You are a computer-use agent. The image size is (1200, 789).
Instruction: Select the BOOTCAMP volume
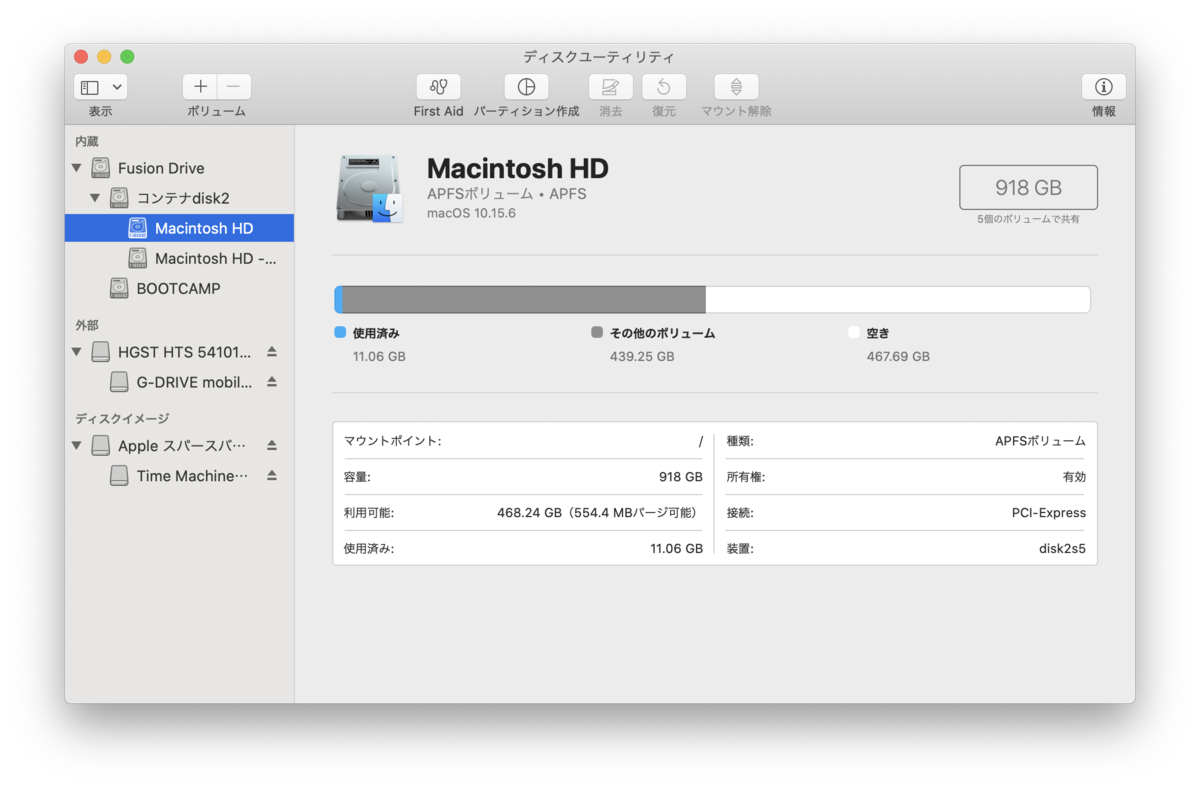pyautogui.click(x=180, y=288)
